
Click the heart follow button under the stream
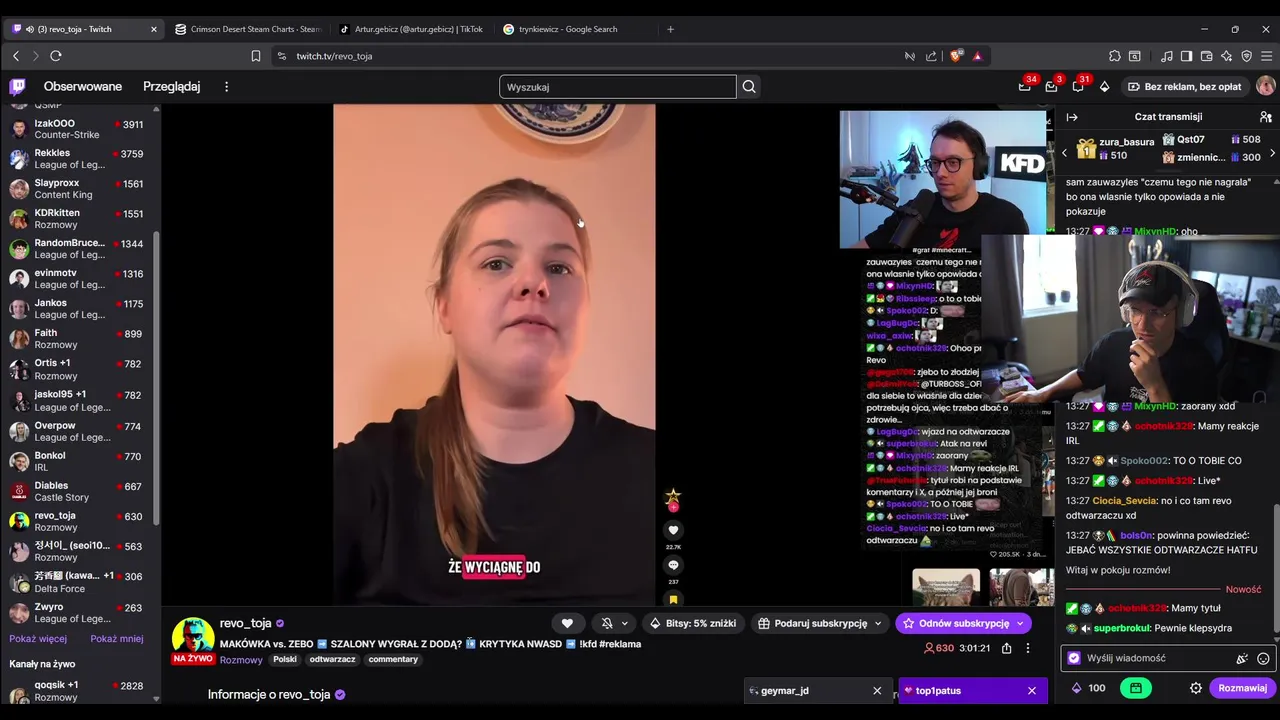coord(567,623)
